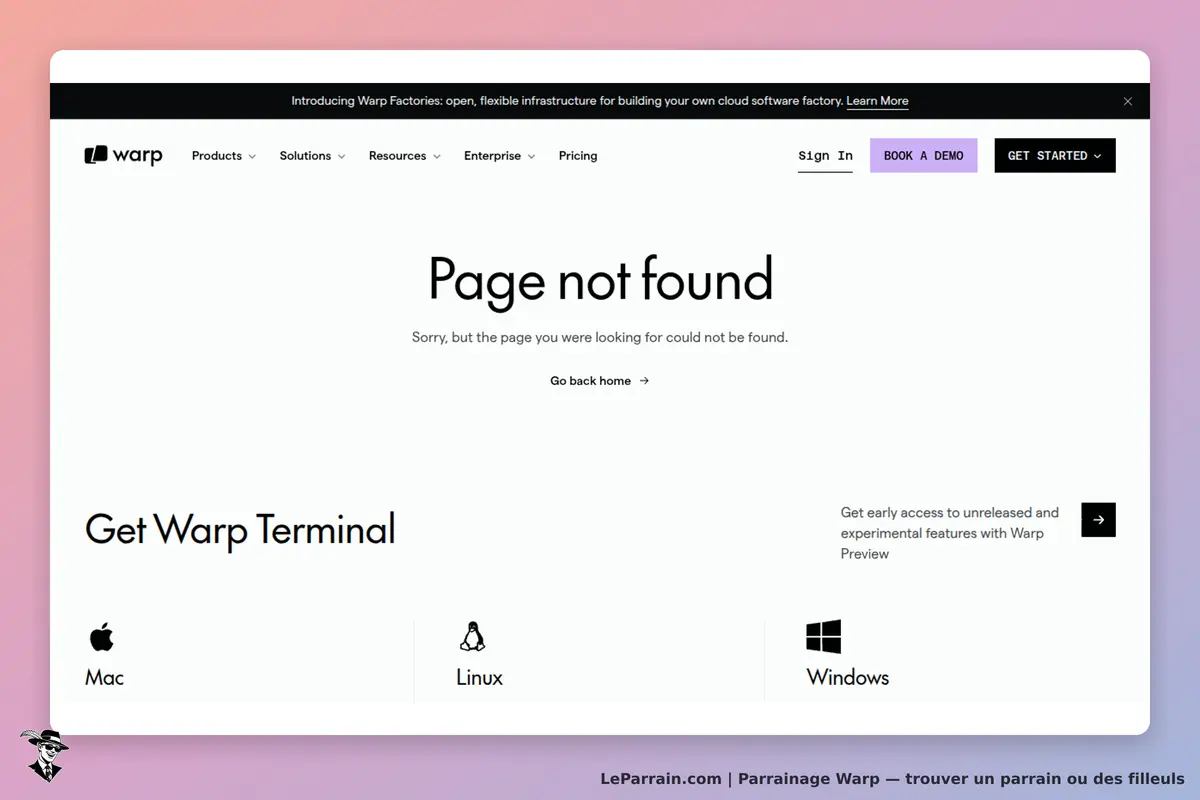Click the Get Warp Terminal heading
Viewport: 1200px width, 800px height.
click(x=240, y=529)
